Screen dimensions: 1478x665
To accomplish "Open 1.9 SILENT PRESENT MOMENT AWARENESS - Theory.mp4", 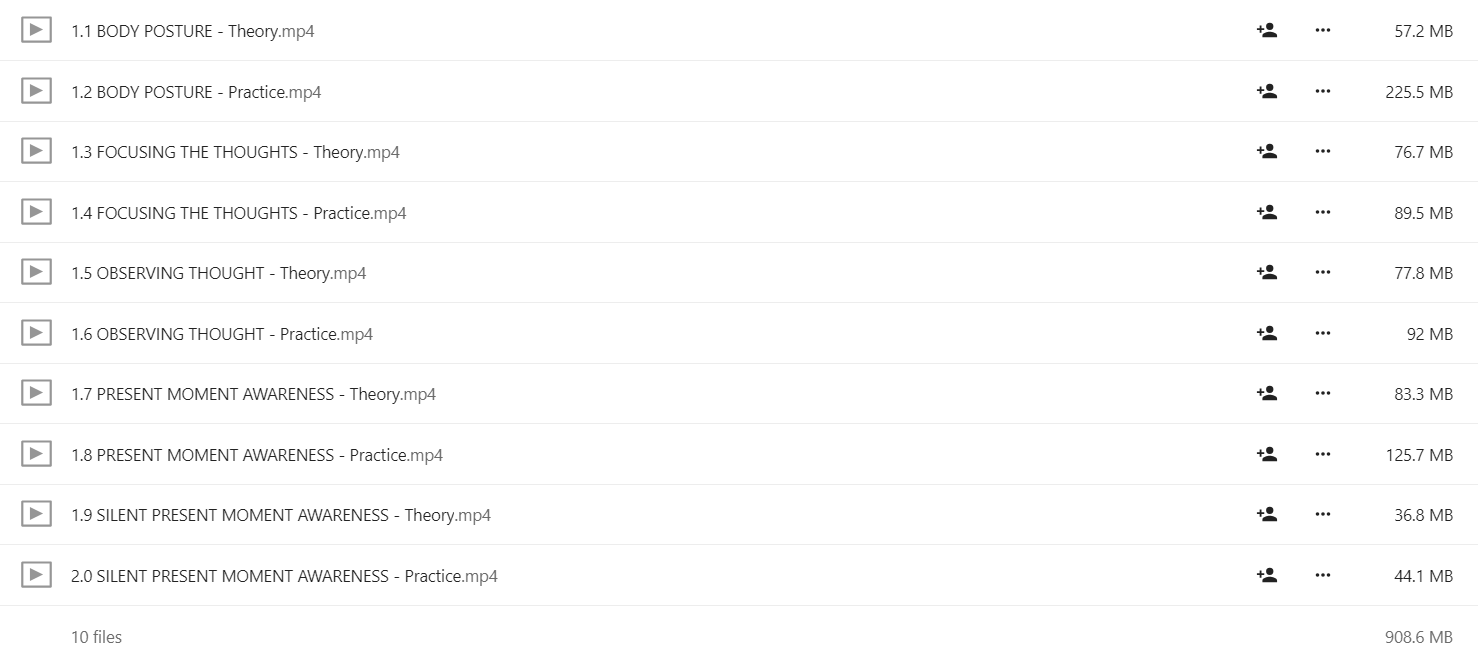I will (x=281, y=515).
